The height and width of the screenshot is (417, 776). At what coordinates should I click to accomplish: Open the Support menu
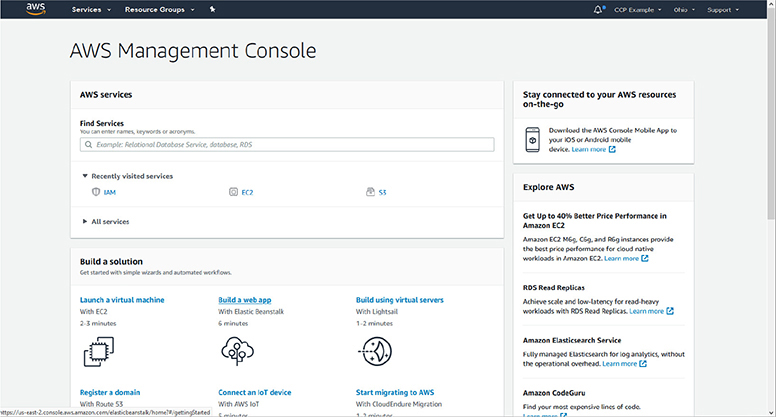[722, 9]
